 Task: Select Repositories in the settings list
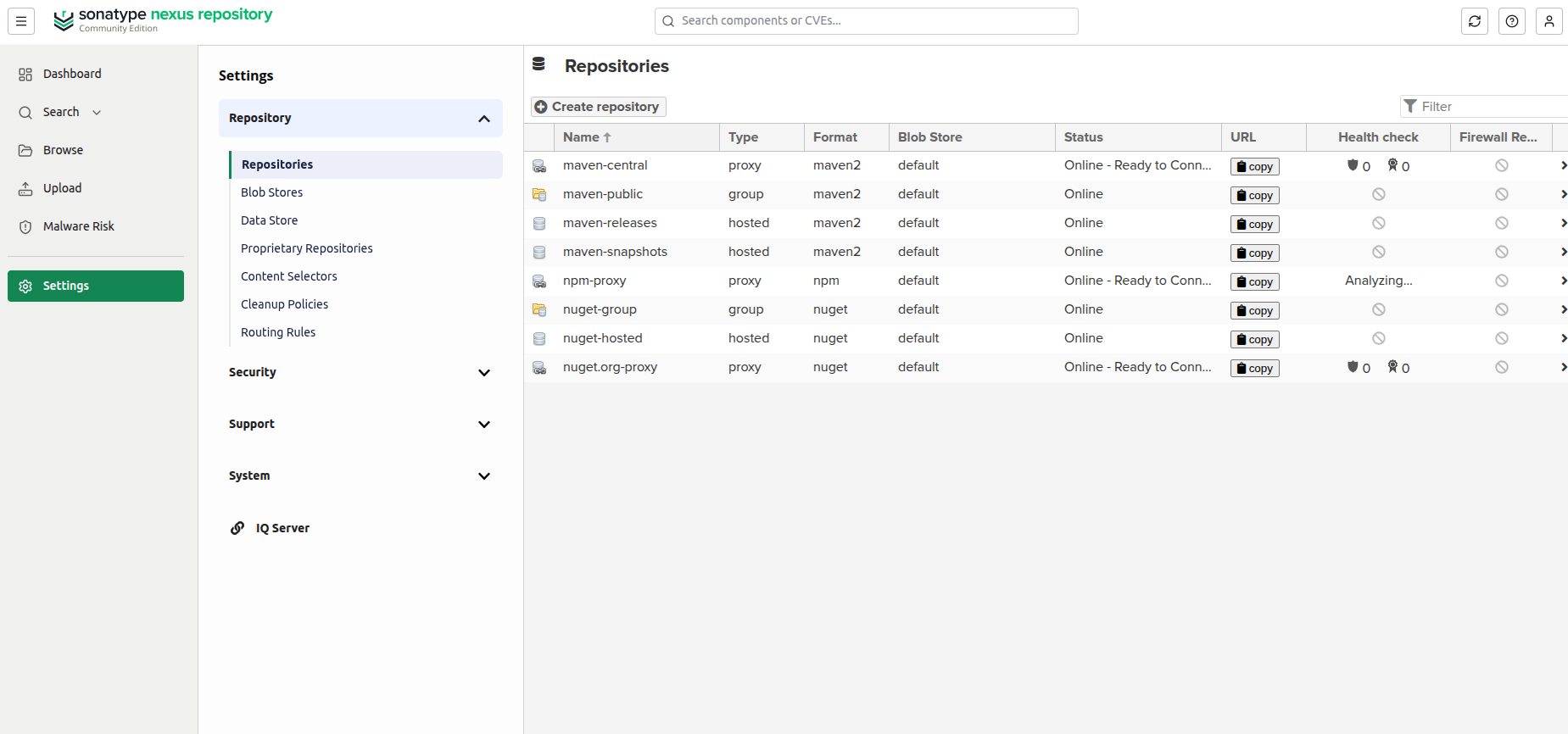(x=366, y=164)
